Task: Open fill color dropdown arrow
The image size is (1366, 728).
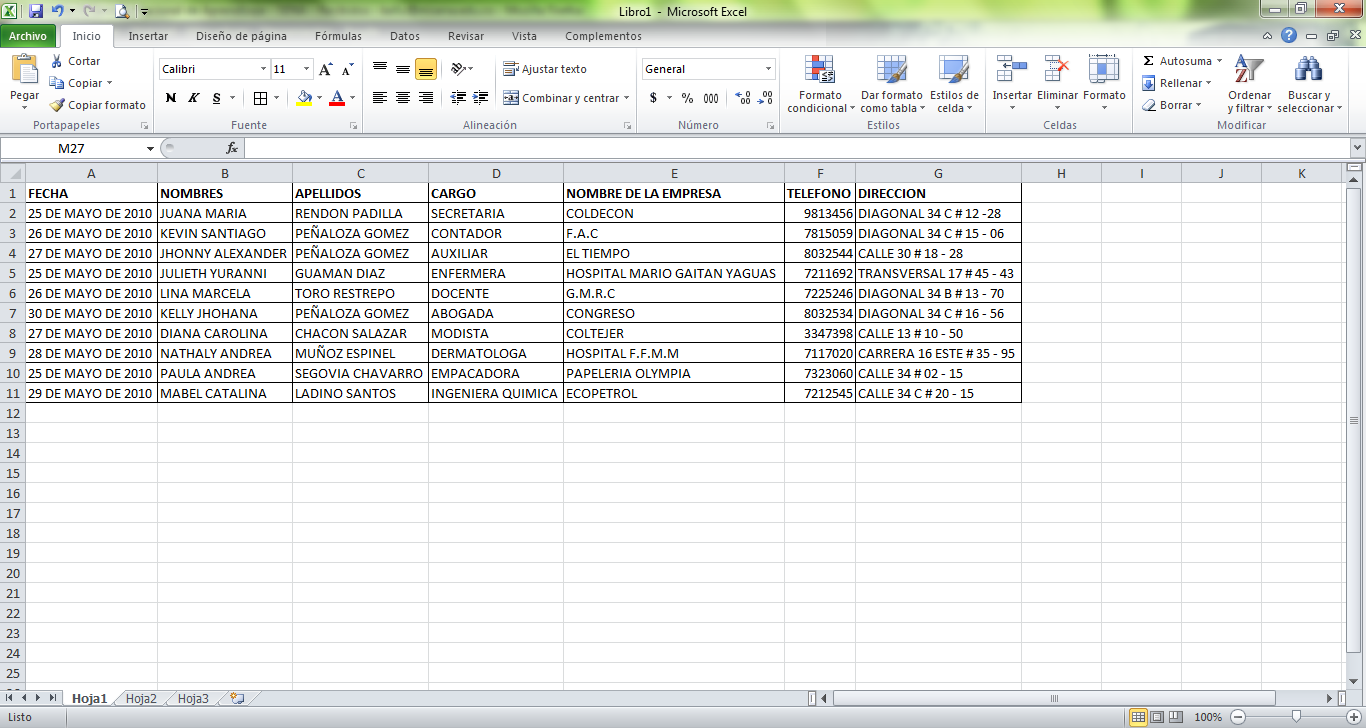Action: click(319, 98)
